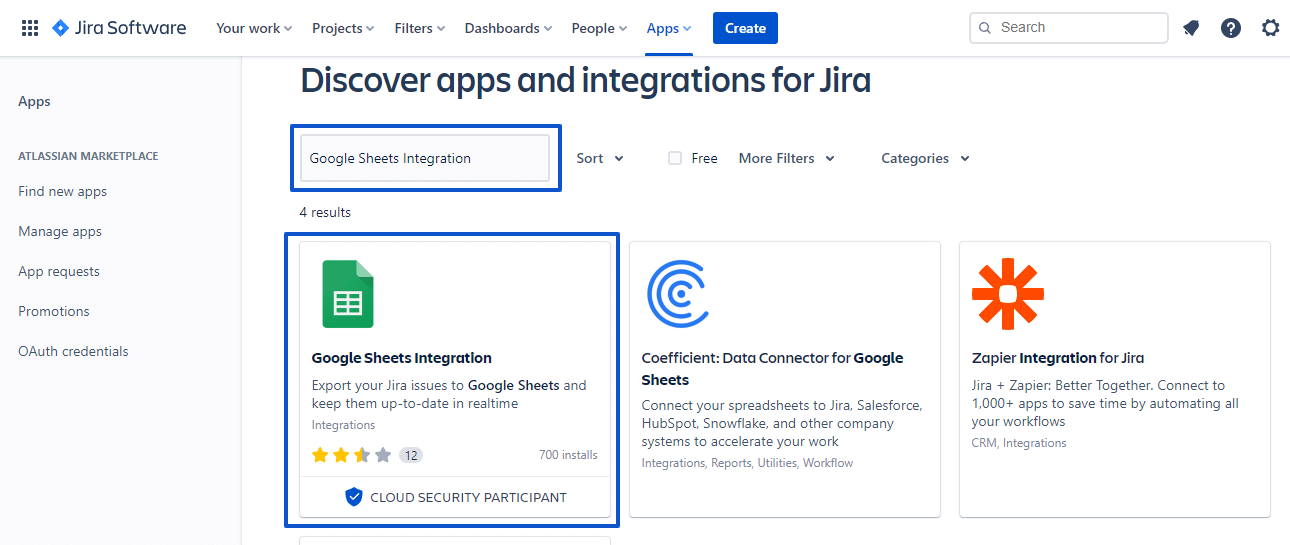Select Promotions in sidebar
Image resolution: width=1290 pixels, height=545 pixels.
coord(54,311)
